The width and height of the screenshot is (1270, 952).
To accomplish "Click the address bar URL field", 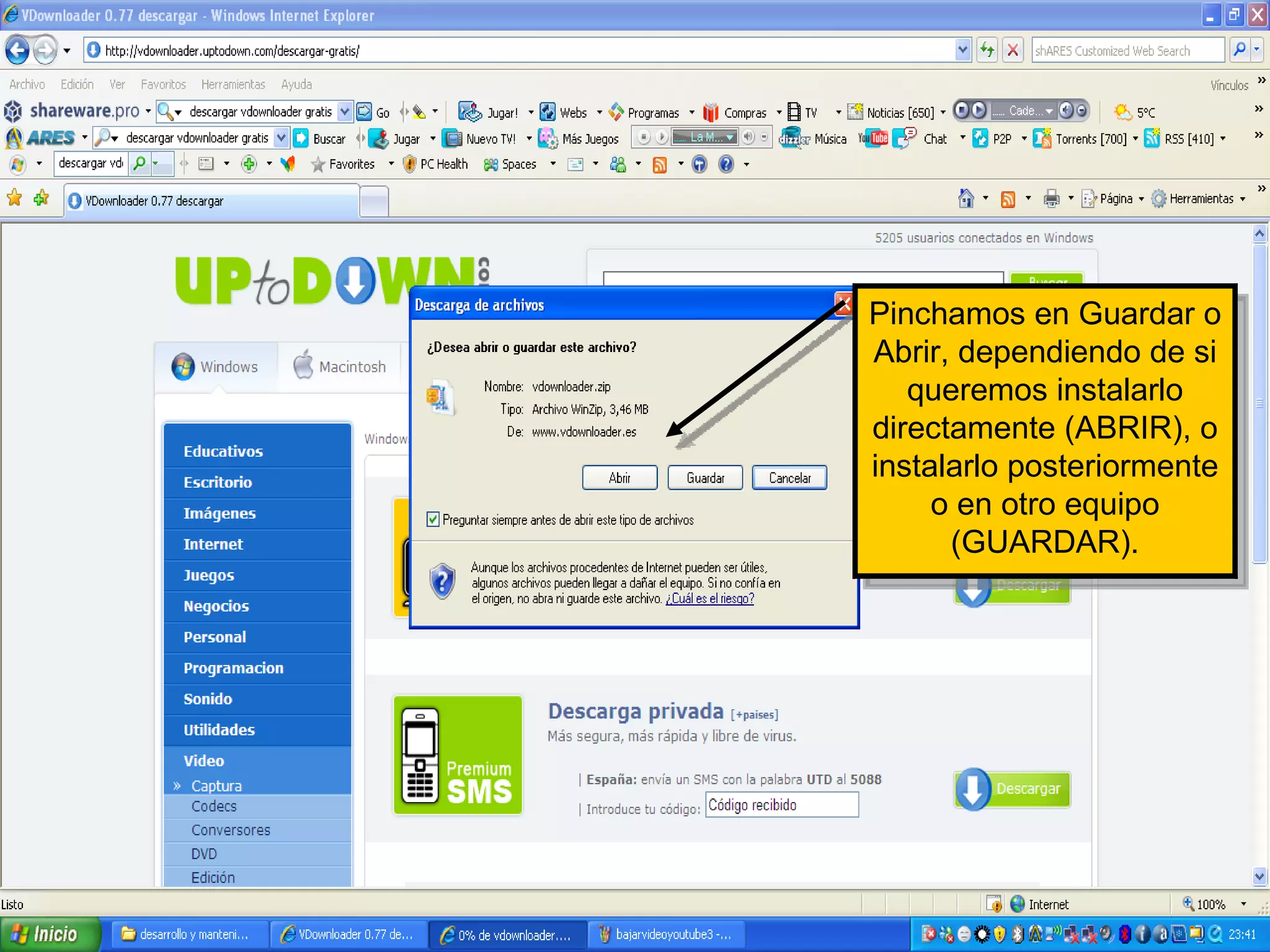I will pyautogui.click(x=521, y=50).
